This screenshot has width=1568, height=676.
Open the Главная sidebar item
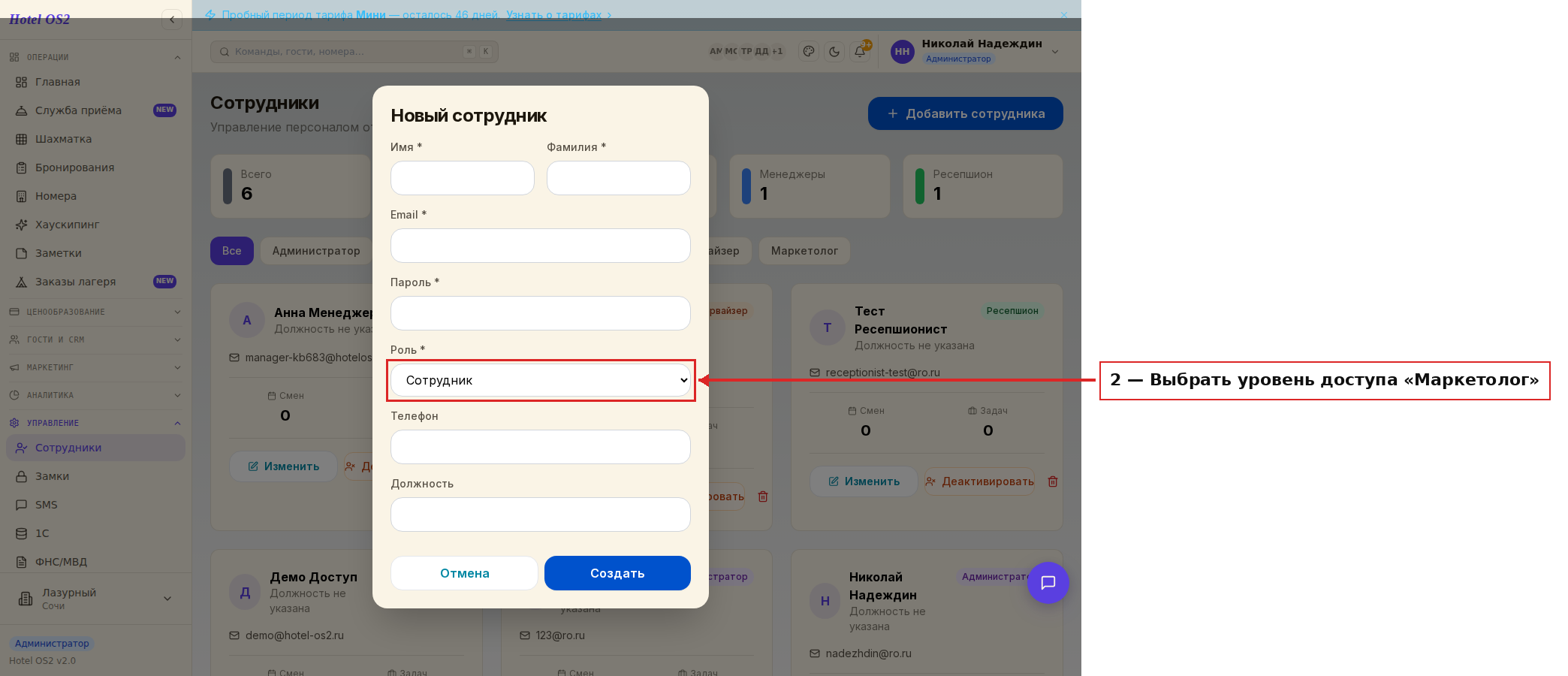point(95,82)
